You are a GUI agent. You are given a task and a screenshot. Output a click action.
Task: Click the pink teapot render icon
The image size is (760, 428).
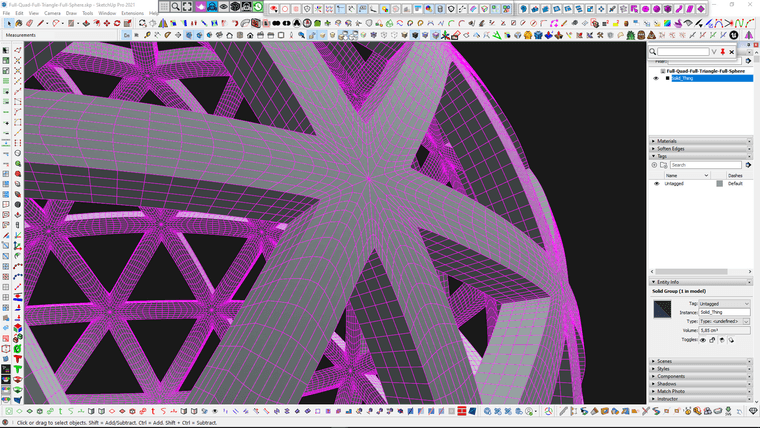point(200,7)
